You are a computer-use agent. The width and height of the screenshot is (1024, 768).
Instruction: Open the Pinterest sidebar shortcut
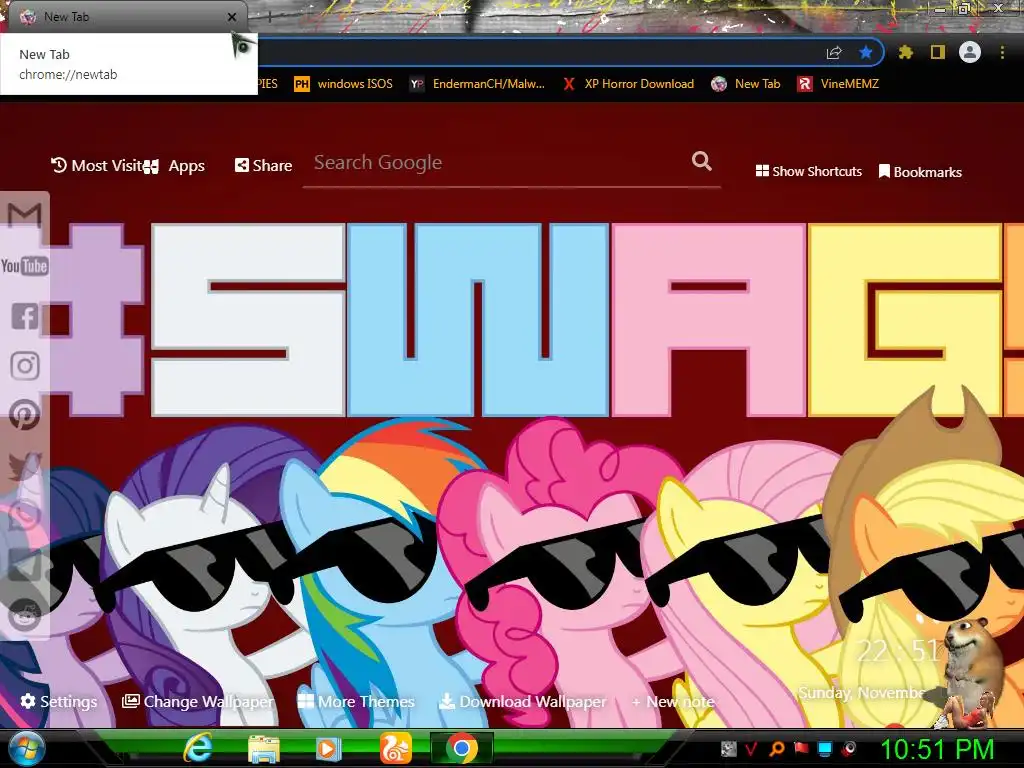(24, 414)
